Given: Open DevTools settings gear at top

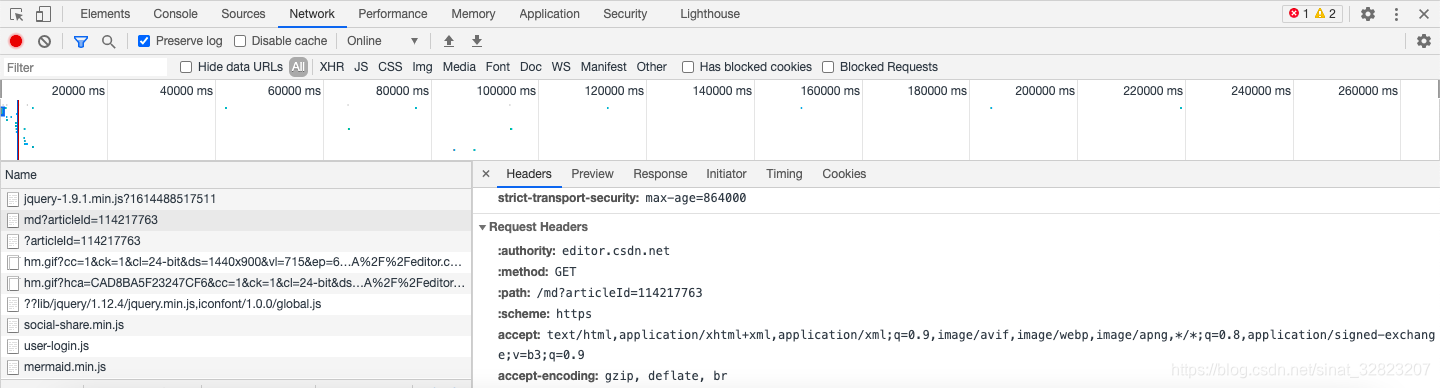Looking at the screenshot, I should tap(1368, 14).
